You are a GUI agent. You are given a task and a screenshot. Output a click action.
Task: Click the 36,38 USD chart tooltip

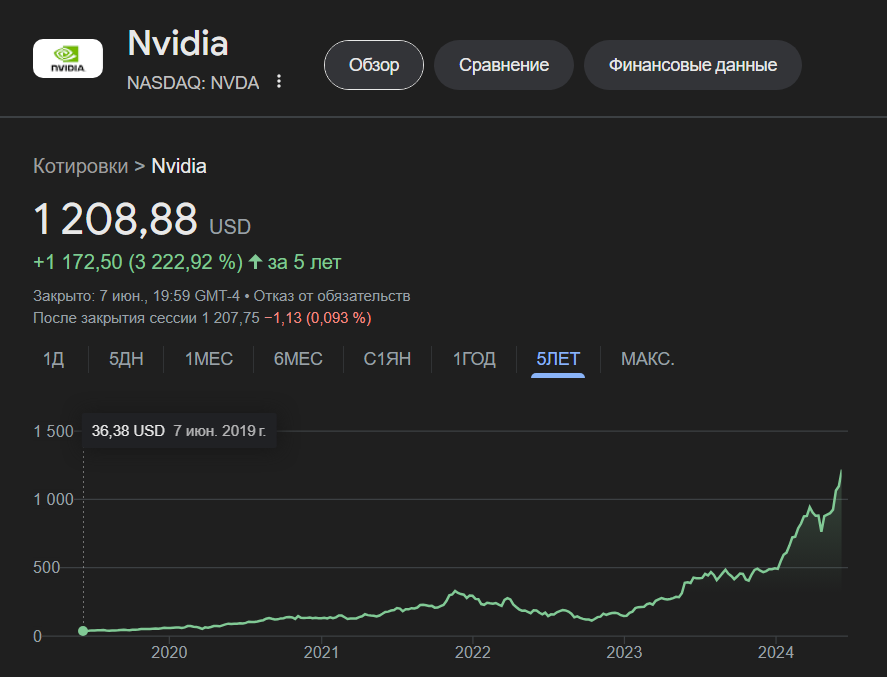[179, 431]
